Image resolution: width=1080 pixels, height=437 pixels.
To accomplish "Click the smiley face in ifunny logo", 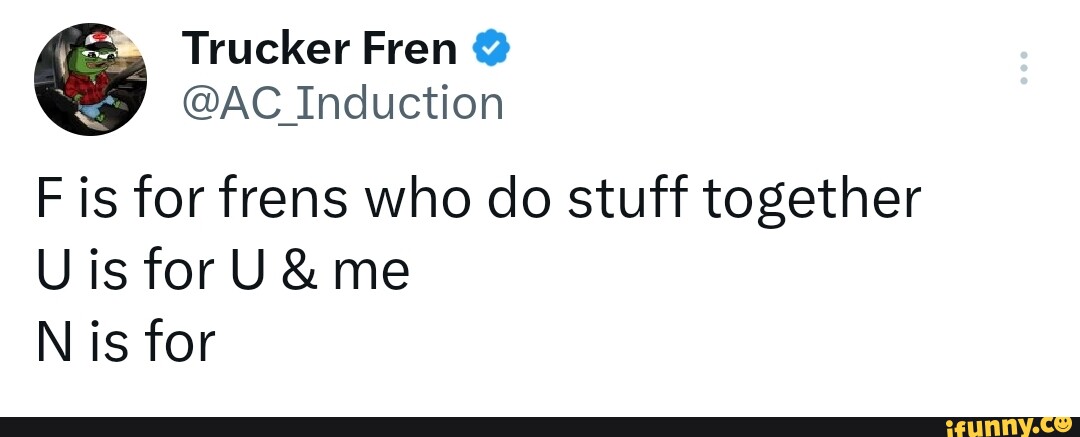I will click(1063, 423).
